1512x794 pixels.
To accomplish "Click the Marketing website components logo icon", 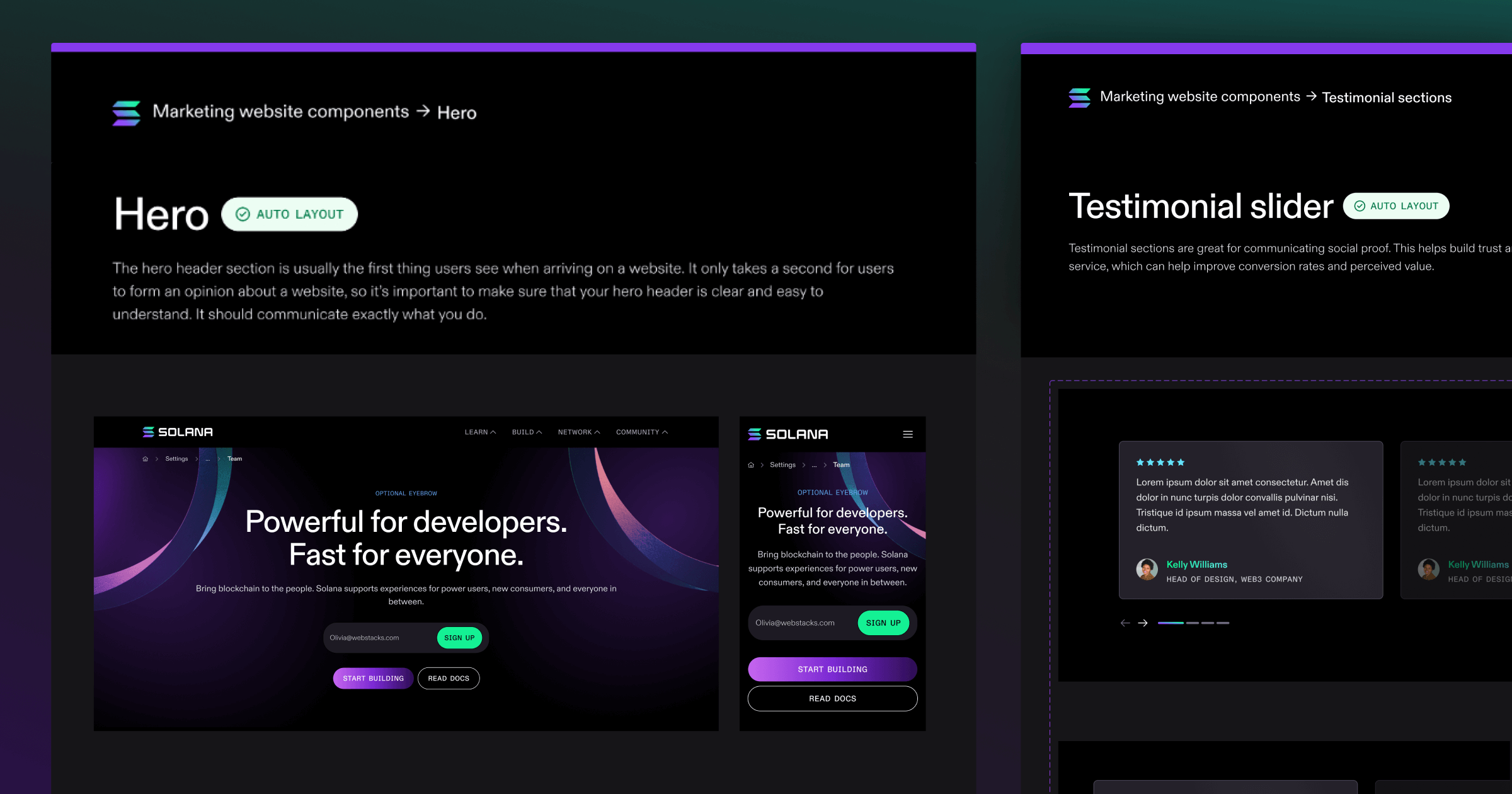I will [125, 112].
